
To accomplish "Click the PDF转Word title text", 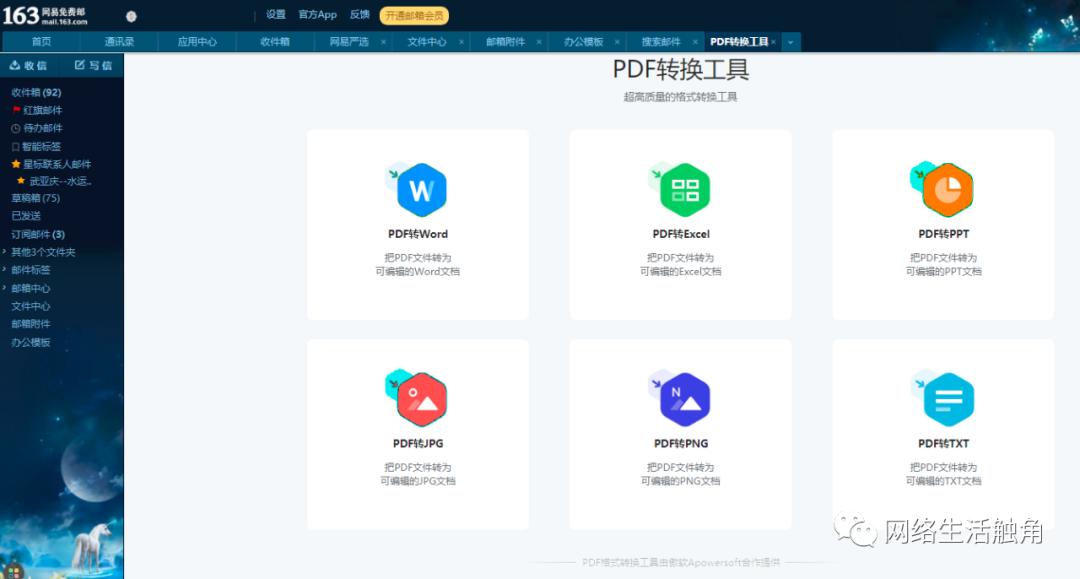I will (x=417, y=234).
